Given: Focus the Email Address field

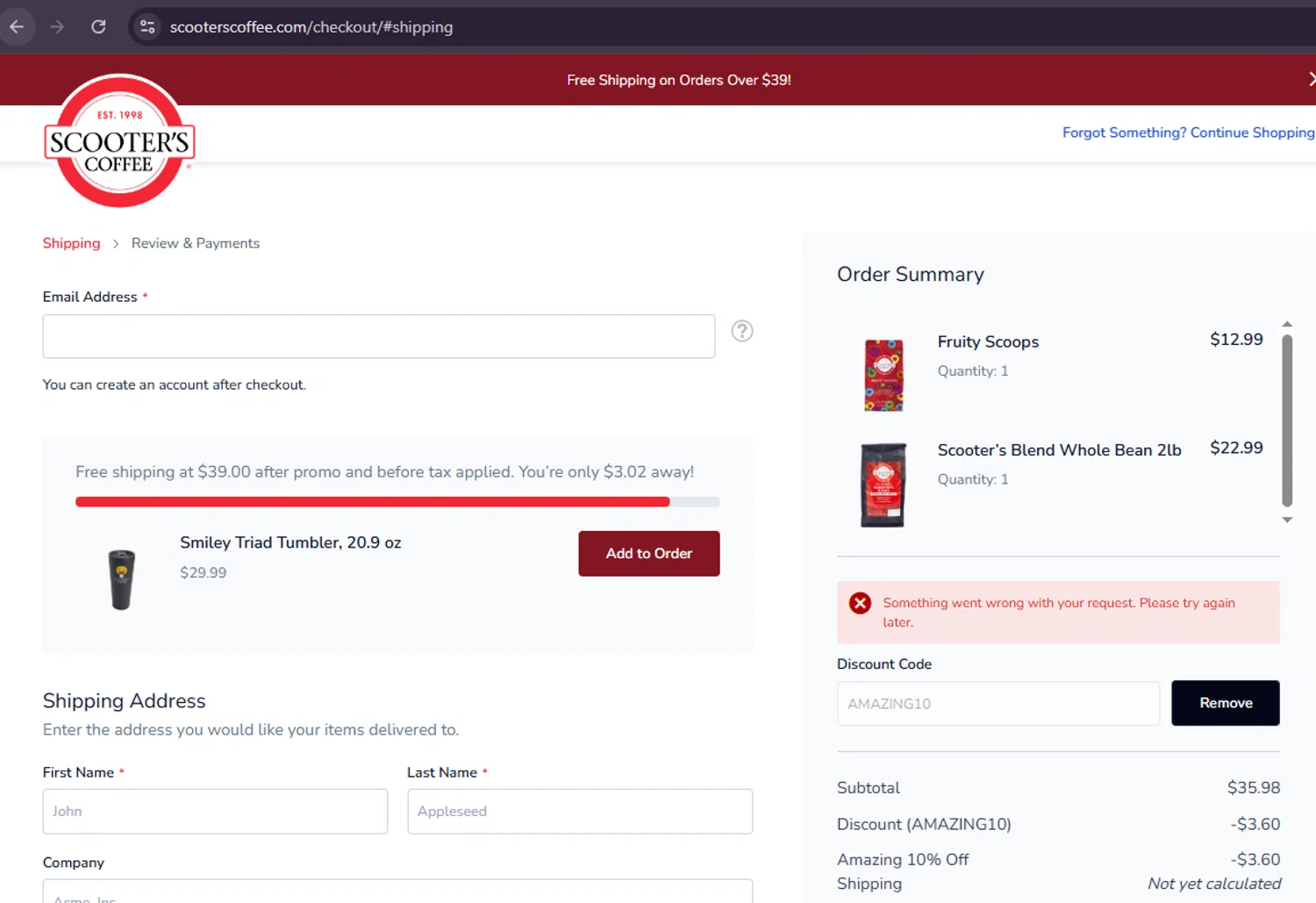Looking at the screenshot, I should (379, 336).
